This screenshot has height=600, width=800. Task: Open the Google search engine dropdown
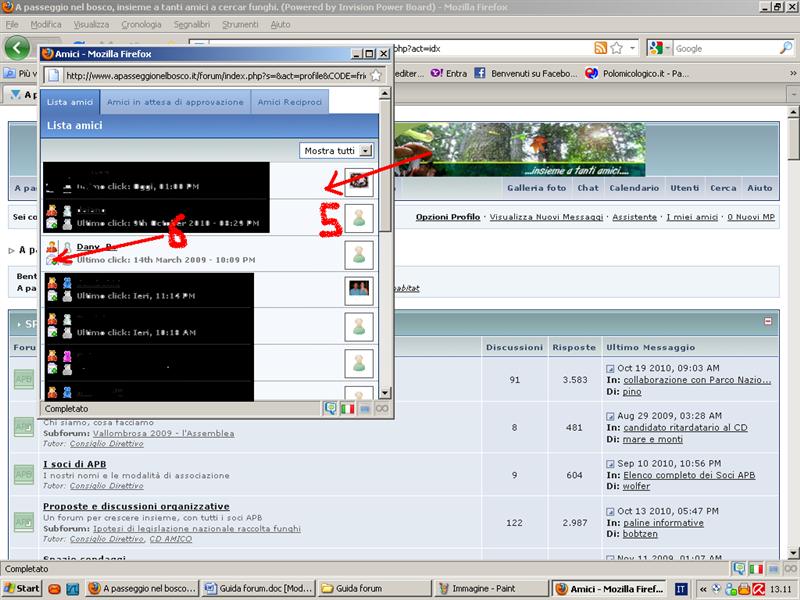click(659, 48)
